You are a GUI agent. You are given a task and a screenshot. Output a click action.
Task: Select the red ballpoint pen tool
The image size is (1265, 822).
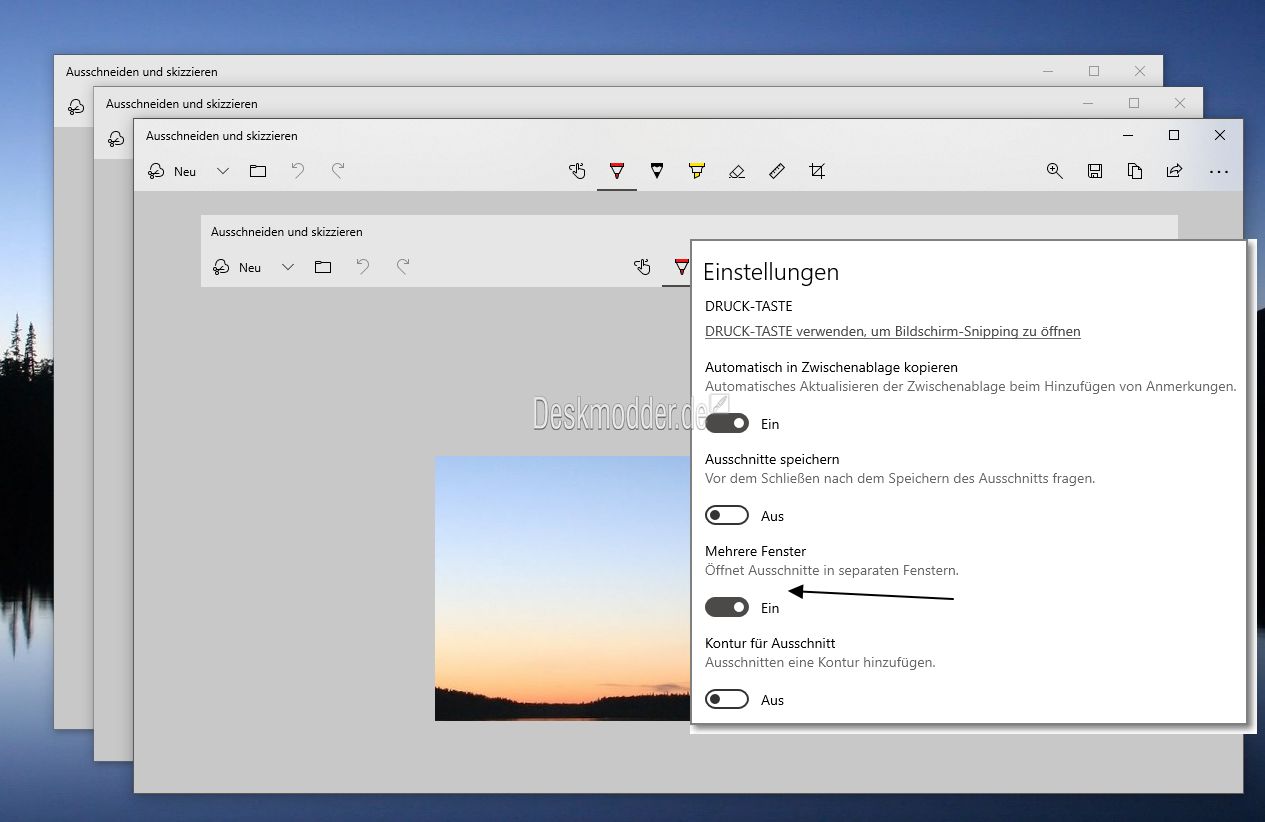617,171
